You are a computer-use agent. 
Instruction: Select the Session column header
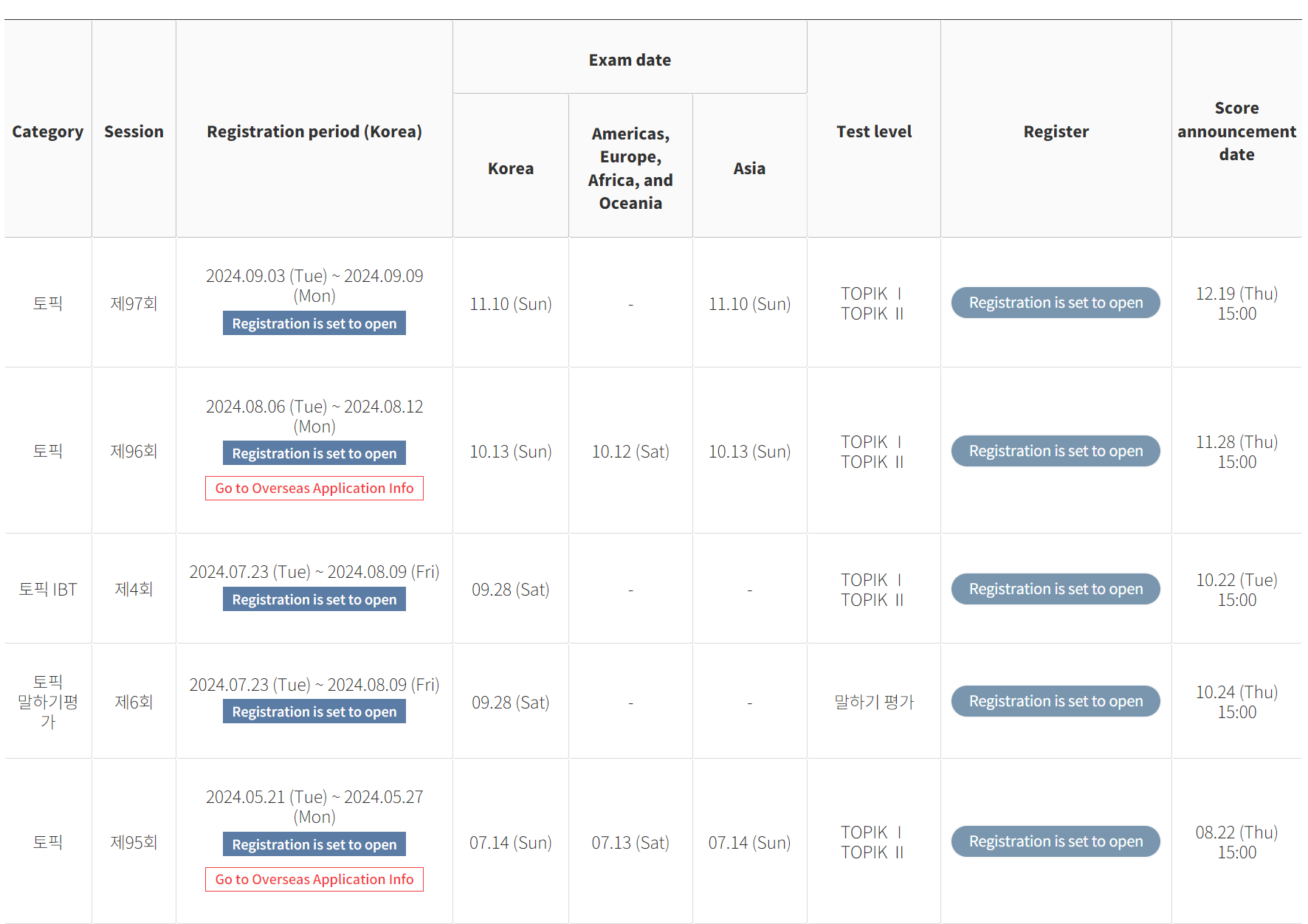[134, 131]
